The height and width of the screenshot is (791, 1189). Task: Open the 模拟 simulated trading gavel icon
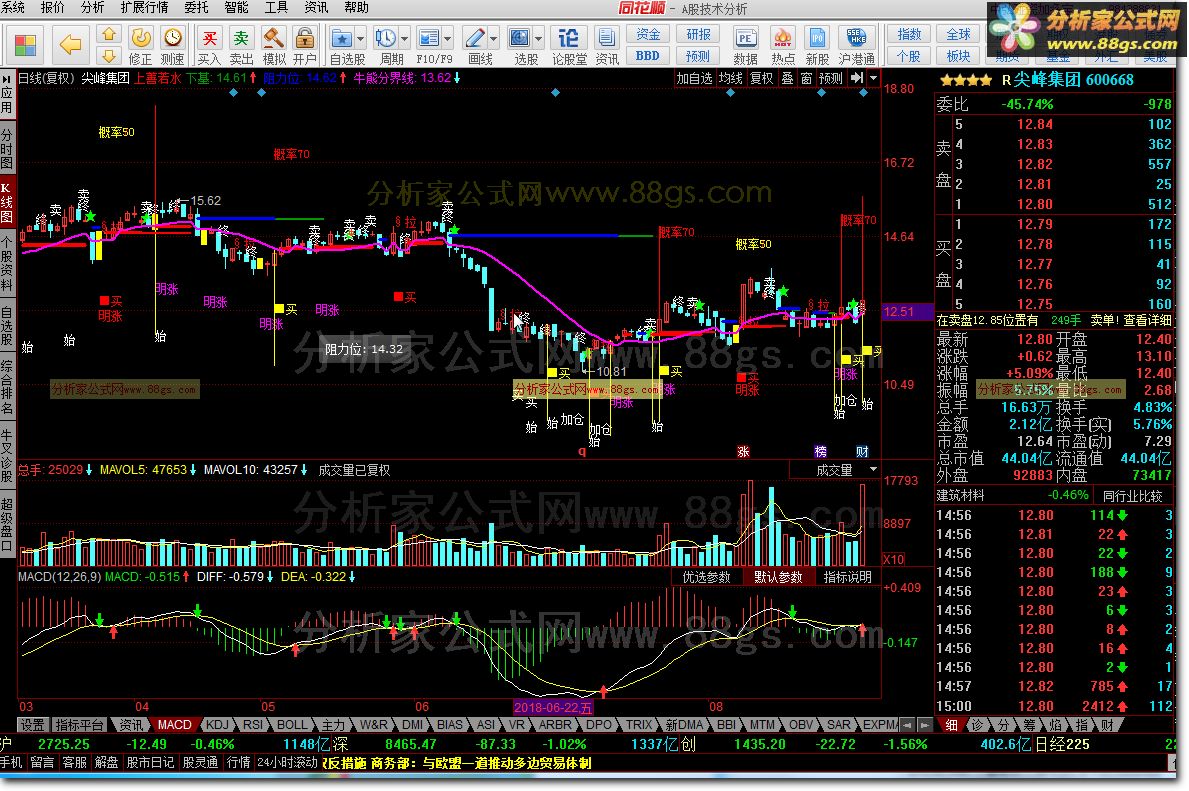tap(273, 46)
